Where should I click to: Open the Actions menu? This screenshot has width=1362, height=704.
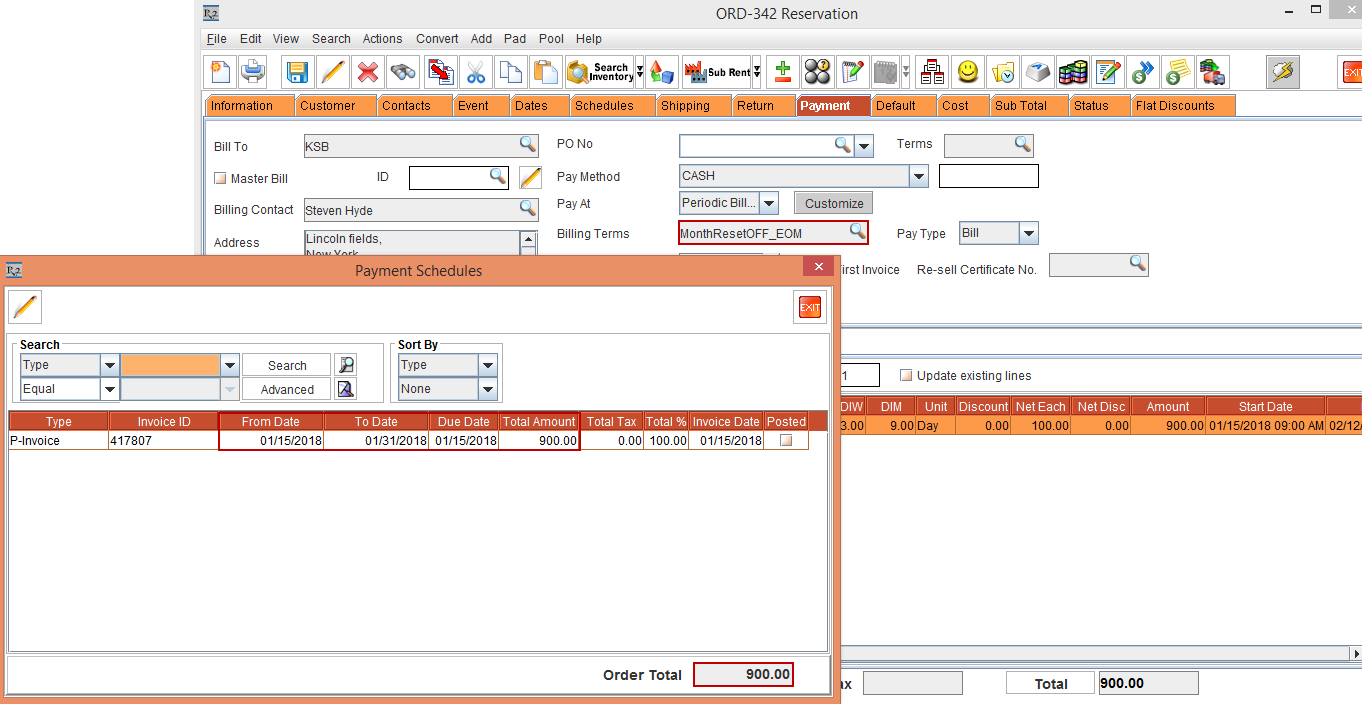[x=382, y=39]
